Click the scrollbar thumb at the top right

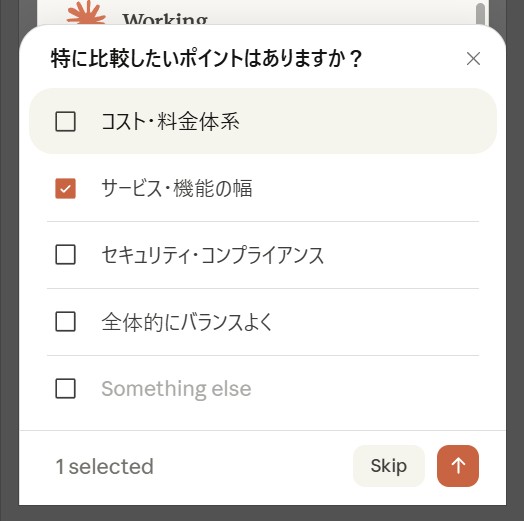coord(480,13)
